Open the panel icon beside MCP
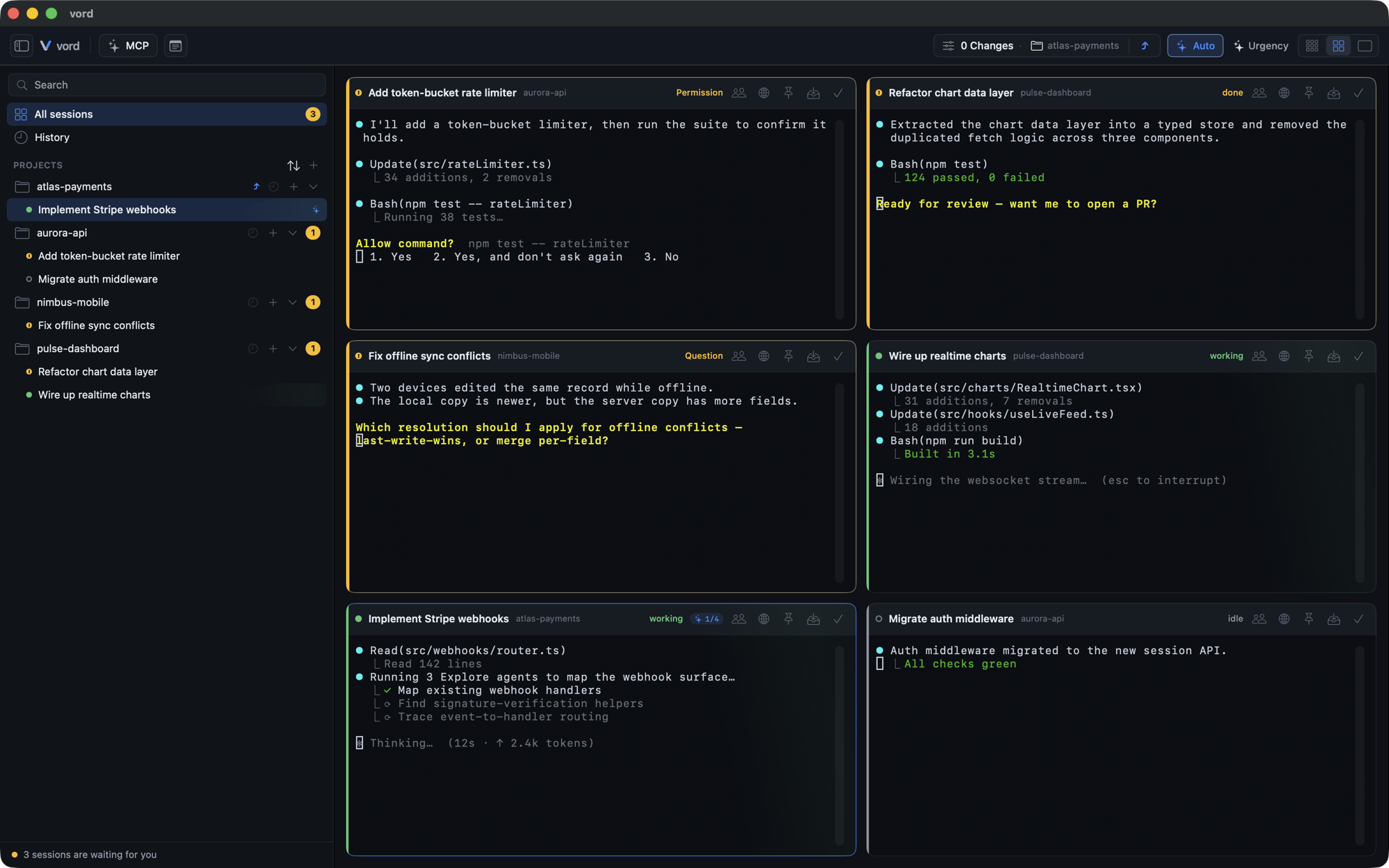 click(x=176, y=46)
